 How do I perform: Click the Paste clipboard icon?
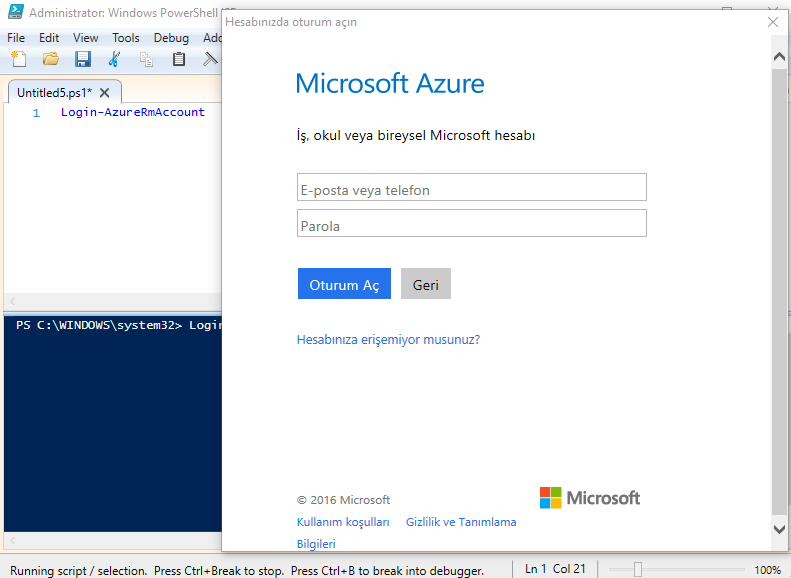click(x=178, y=59)
